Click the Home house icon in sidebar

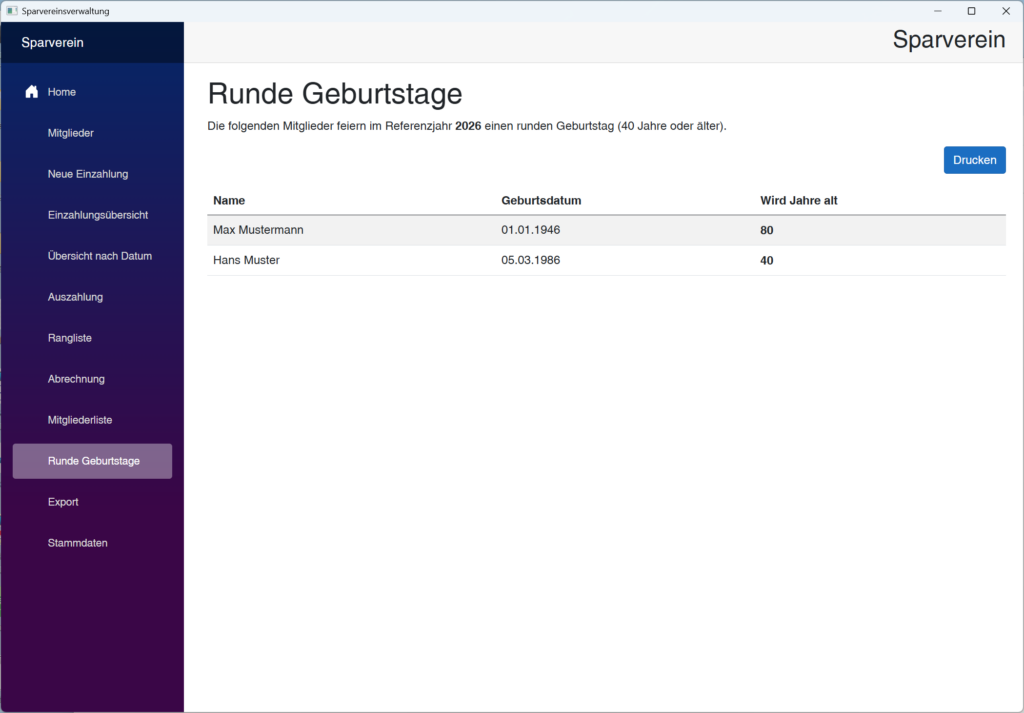pyautogui.click(x=32, y=92)
